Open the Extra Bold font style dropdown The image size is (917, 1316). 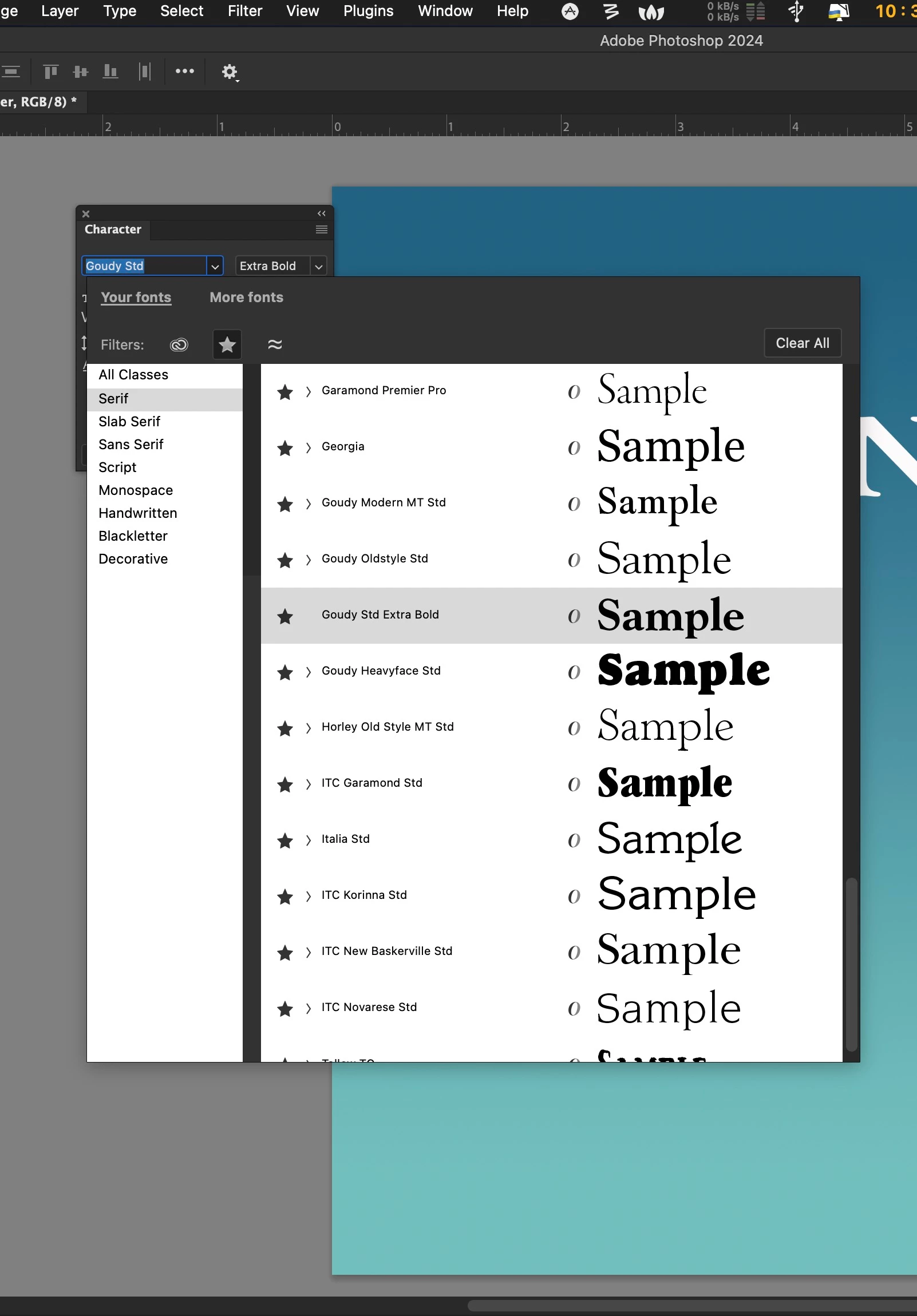(318, 267)
